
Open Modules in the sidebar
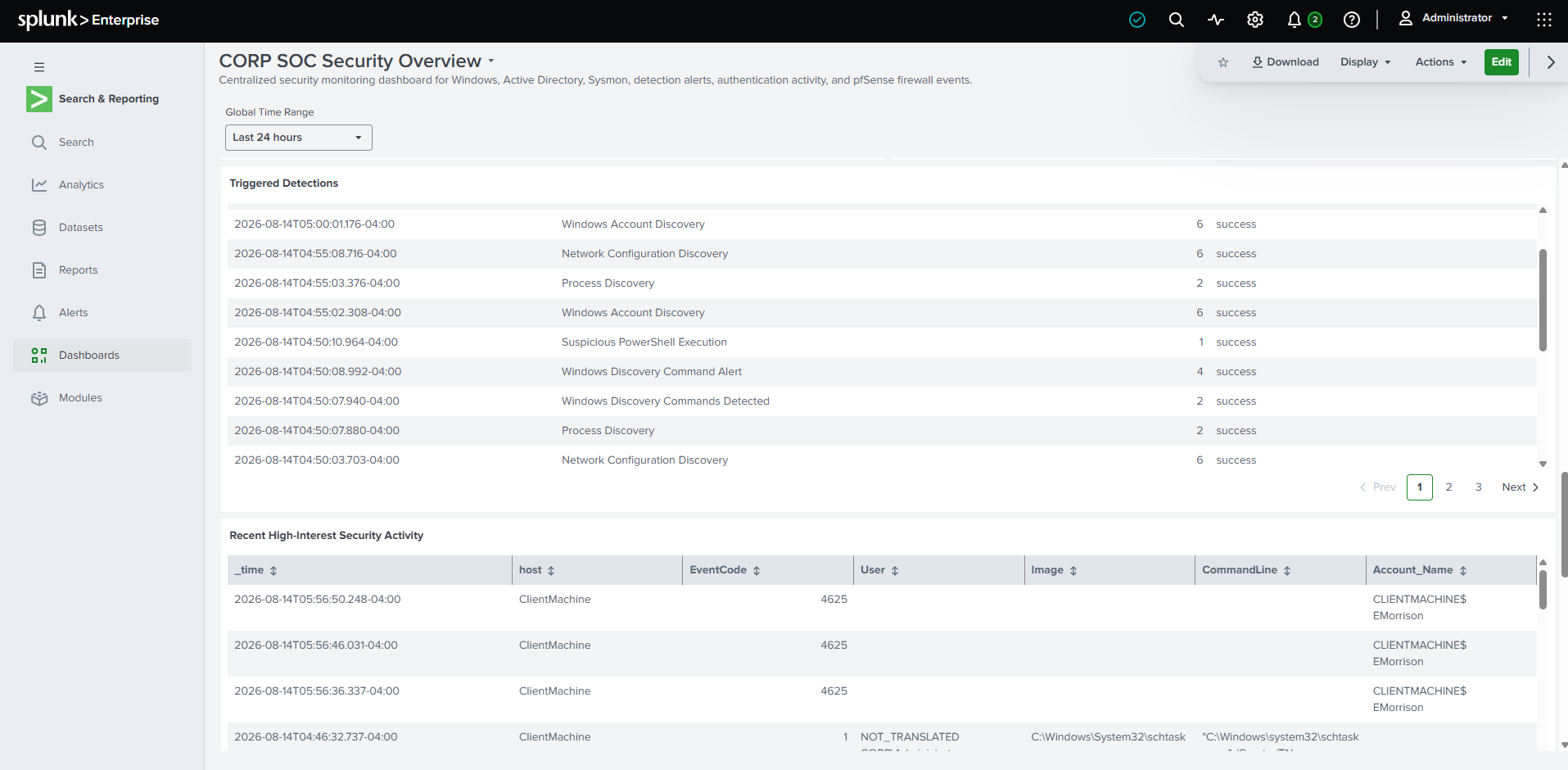click(102, 398)
